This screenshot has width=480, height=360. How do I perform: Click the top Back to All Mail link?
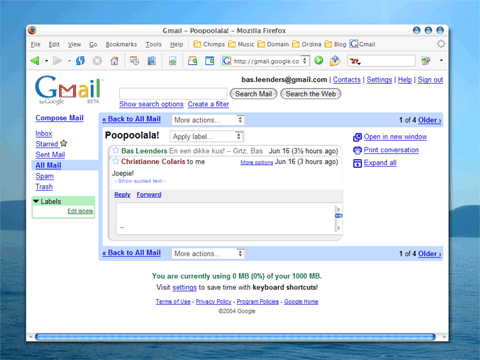click(x=131, y=119)
